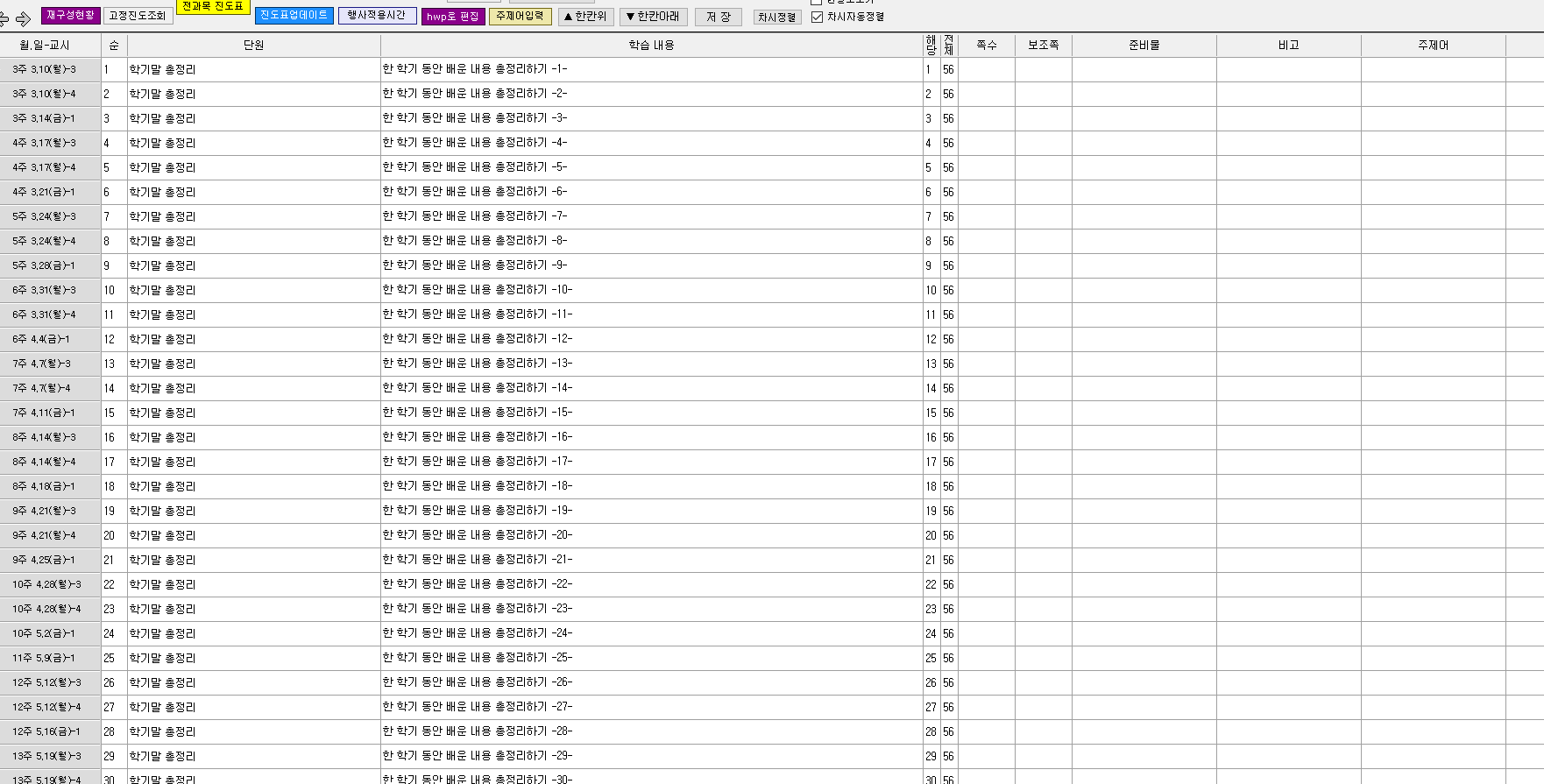This screenshot has height=784, width=1544.
Task: Click the 비고 column header
Action: point(1289,45)
